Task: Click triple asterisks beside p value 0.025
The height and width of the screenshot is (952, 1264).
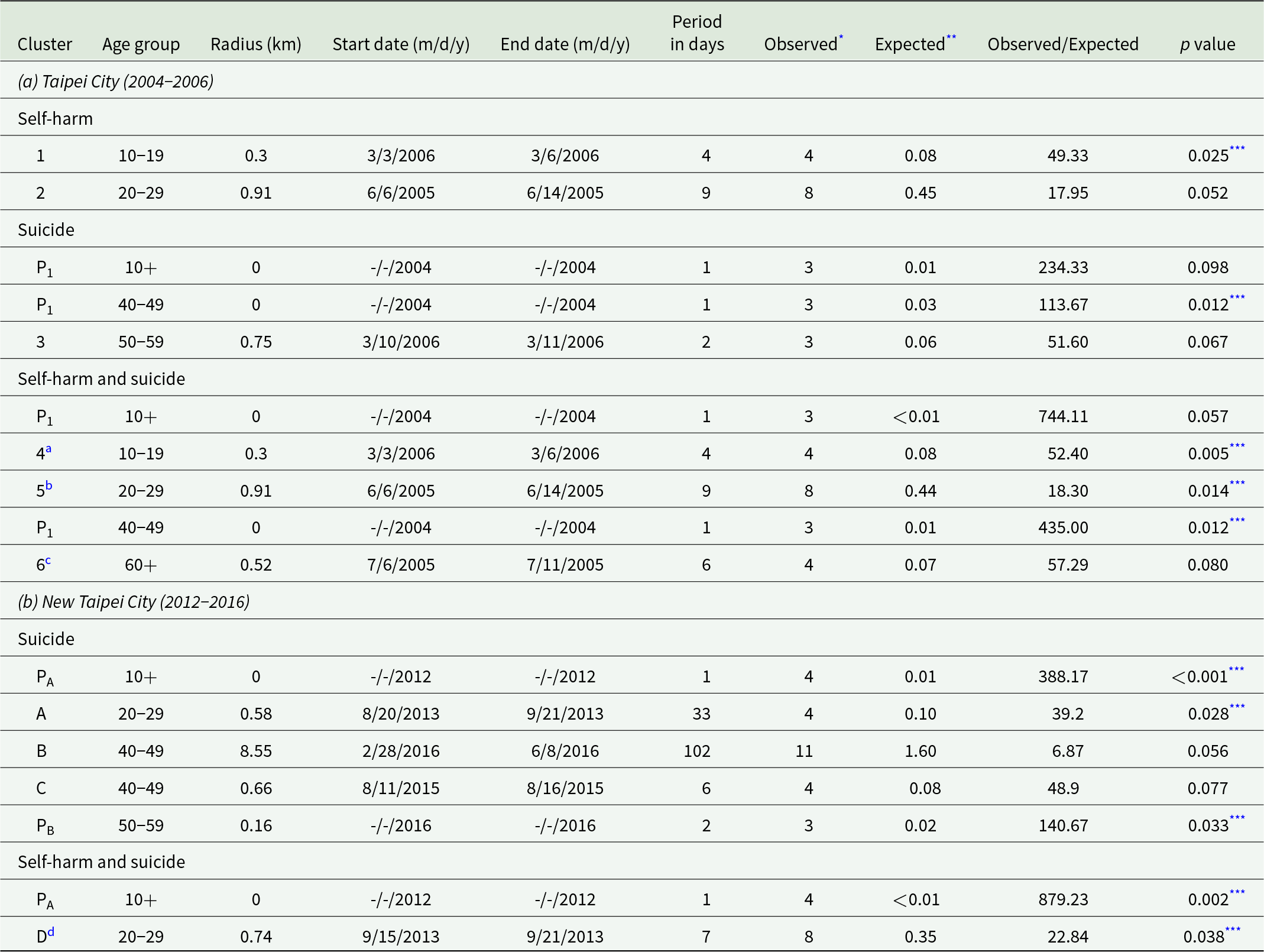Action: coord(1237,148)
